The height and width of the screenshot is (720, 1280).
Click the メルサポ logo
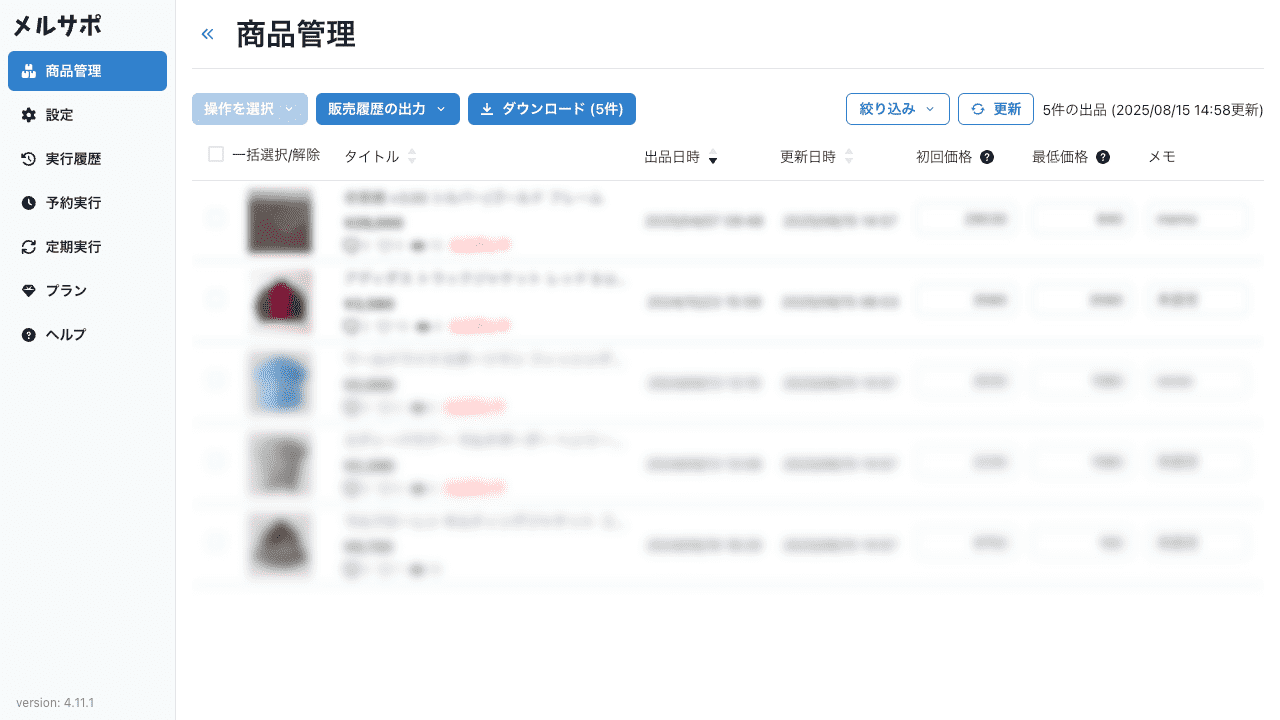[57, 26]
